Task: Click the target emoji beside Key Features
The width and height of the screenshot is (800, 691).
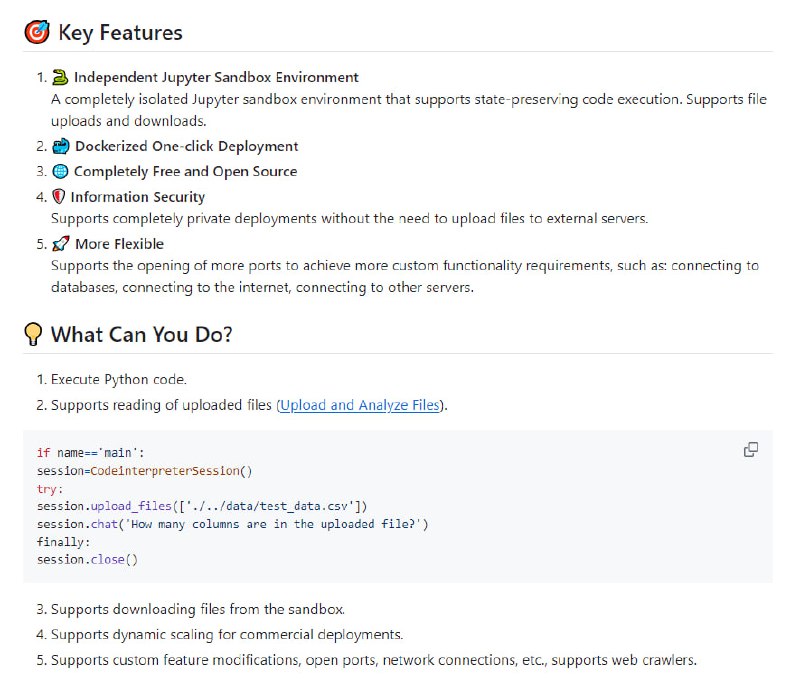Action: coord(37,33)
